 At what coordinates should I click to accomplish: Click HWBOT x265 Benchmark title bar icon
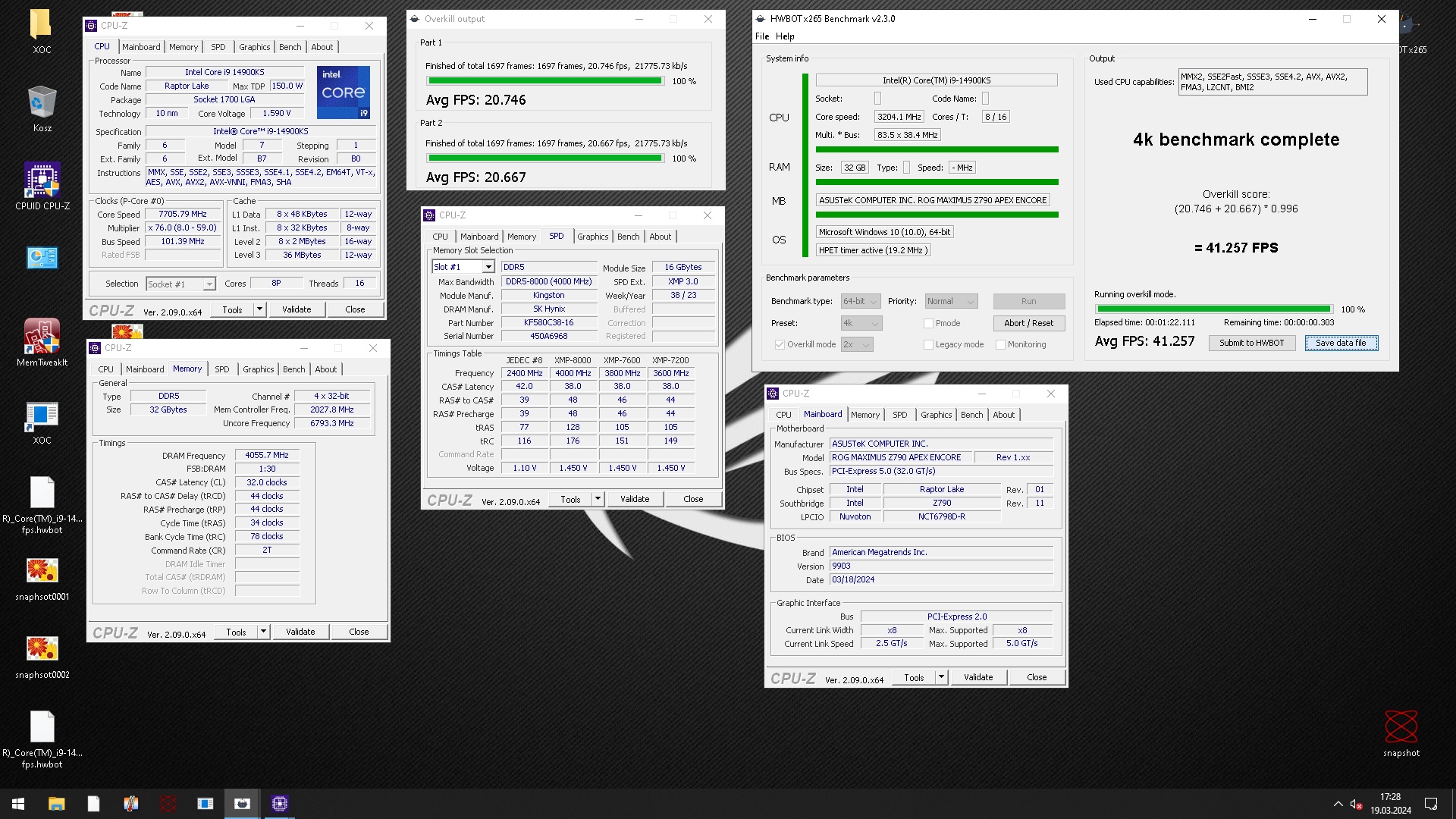pyautogui.click(x=761, y=19)
